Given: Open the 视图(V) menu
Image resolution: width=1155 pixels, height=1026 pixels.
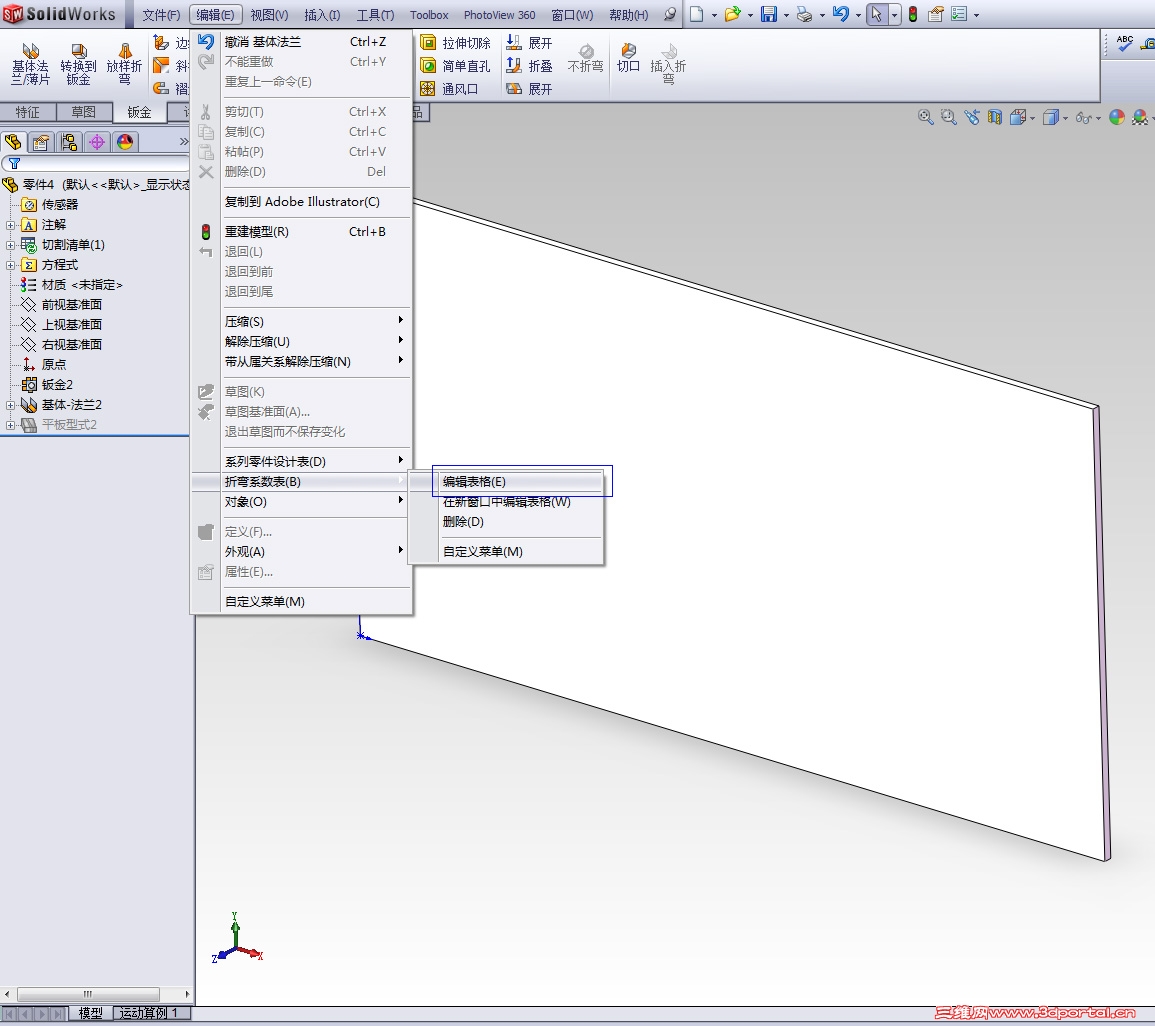Looking at the screenshot, I should pyautogui.click(x=269, y=15).
